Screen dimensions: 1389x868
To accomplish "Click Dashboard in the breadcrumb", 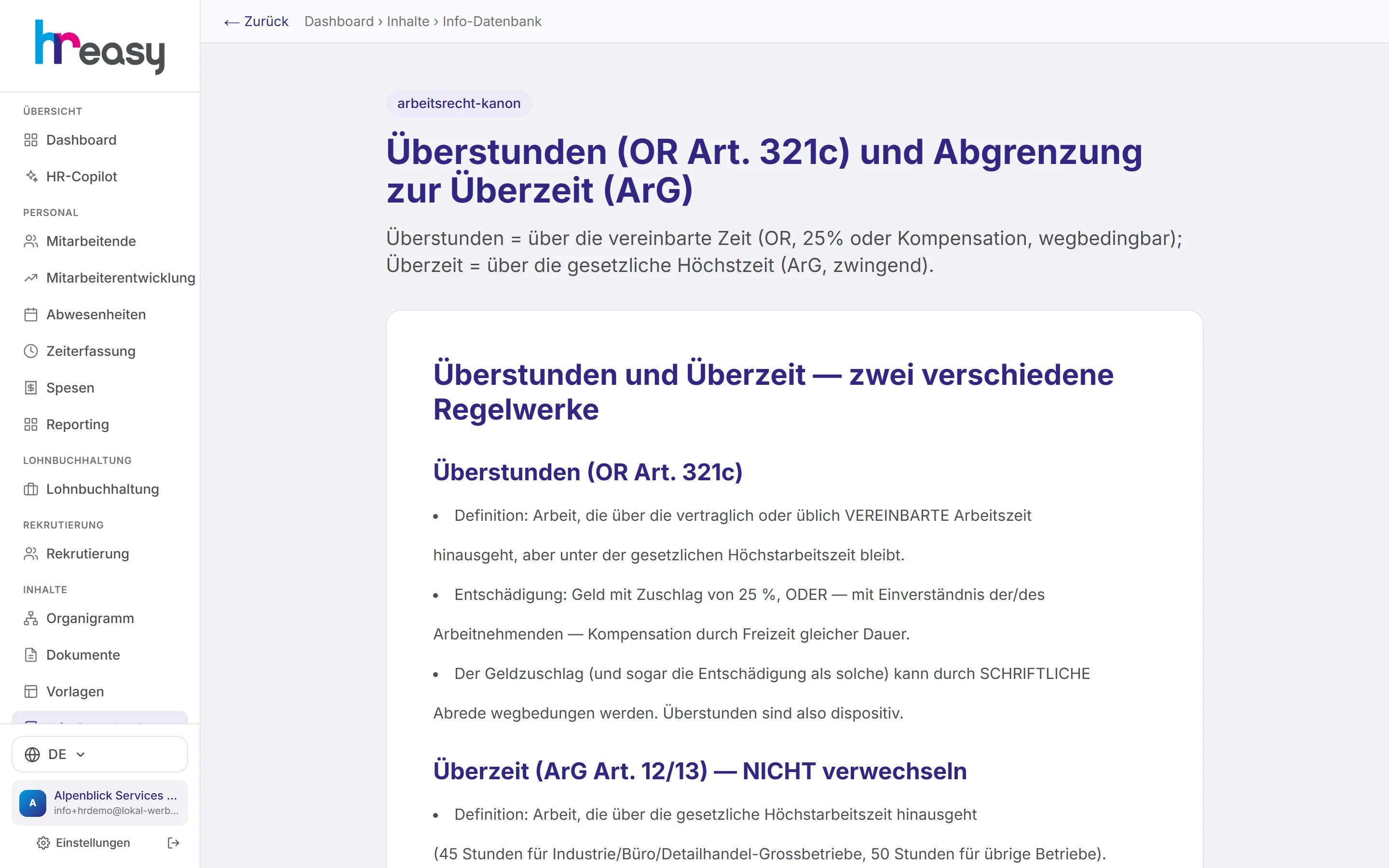I will click(x=339, y=21).
